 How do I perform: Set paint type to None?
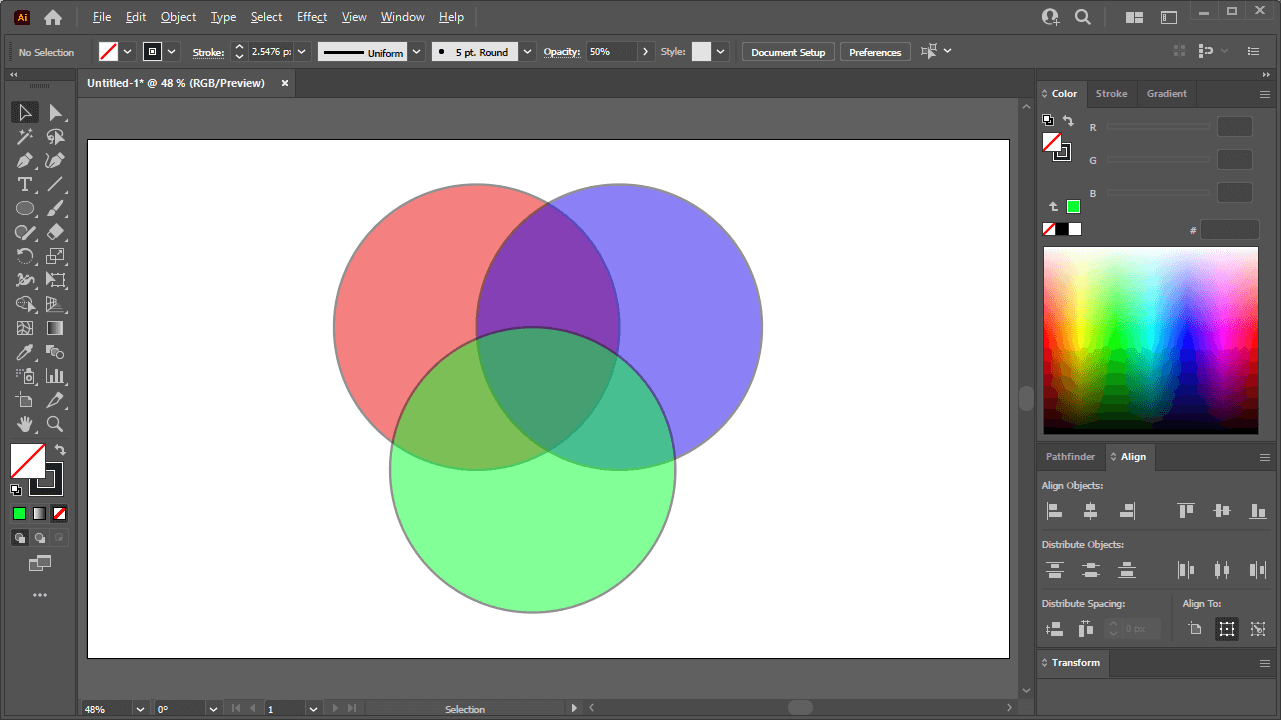click(x=60, y=514)
